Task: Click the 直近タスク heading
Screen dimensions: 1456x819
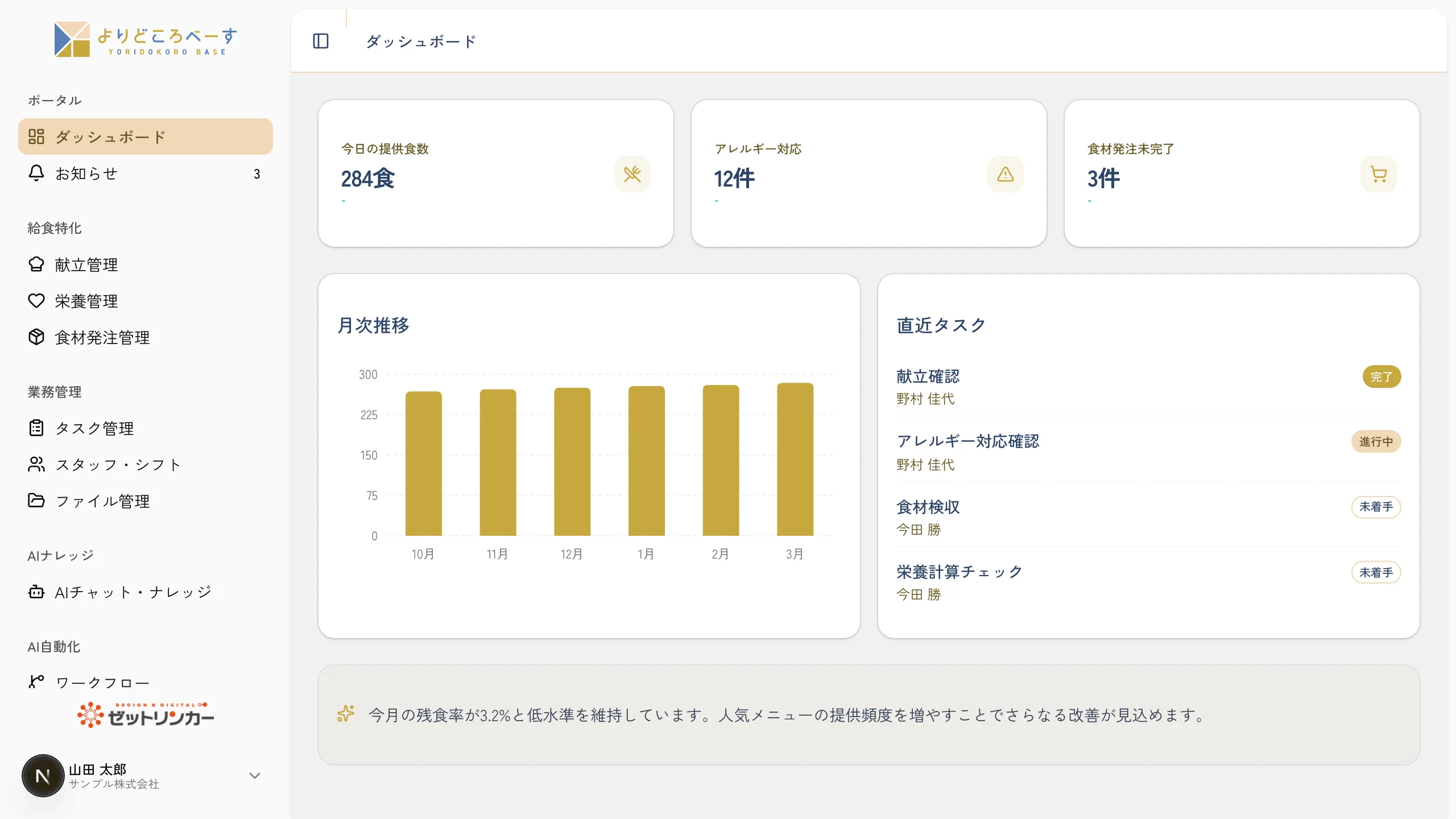Action: [x=941, y=325]
